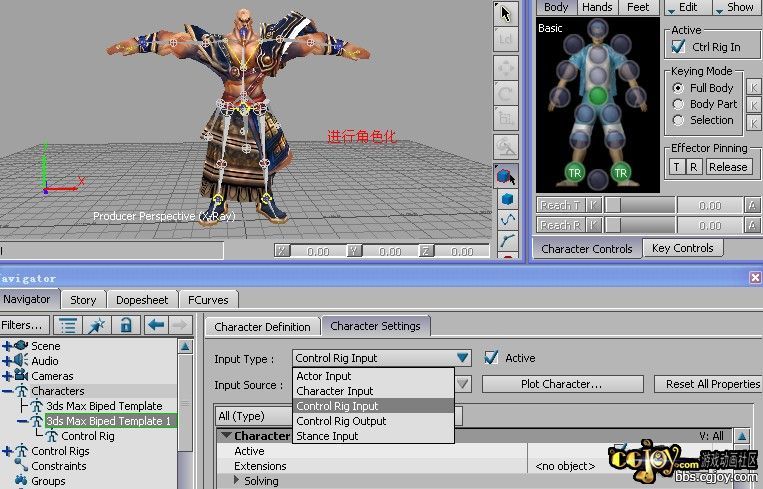Click Reset All Properties button
This screenshot has width=763, height=489.
(x=709, y=384)
